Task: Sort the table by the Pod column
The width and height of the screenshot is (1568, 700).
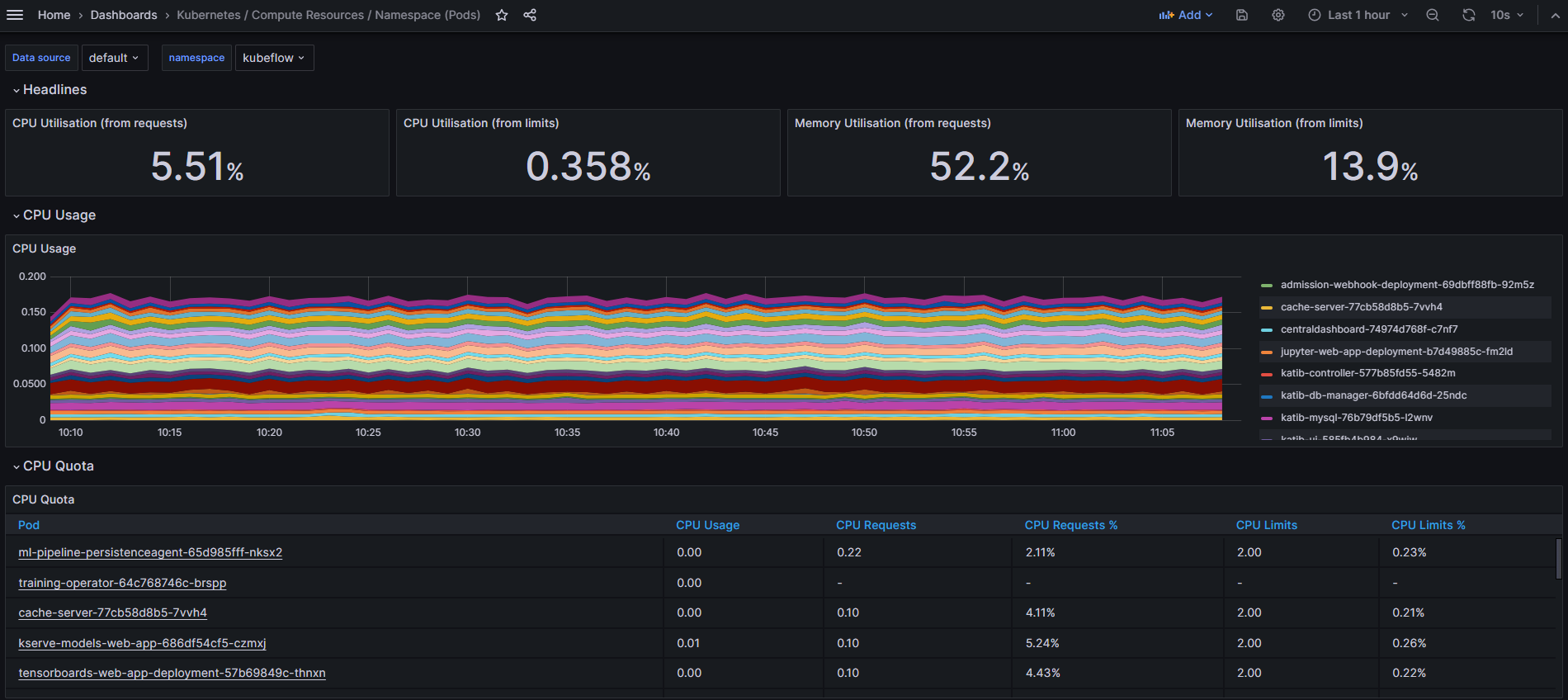Action: [x=29, y=525]
